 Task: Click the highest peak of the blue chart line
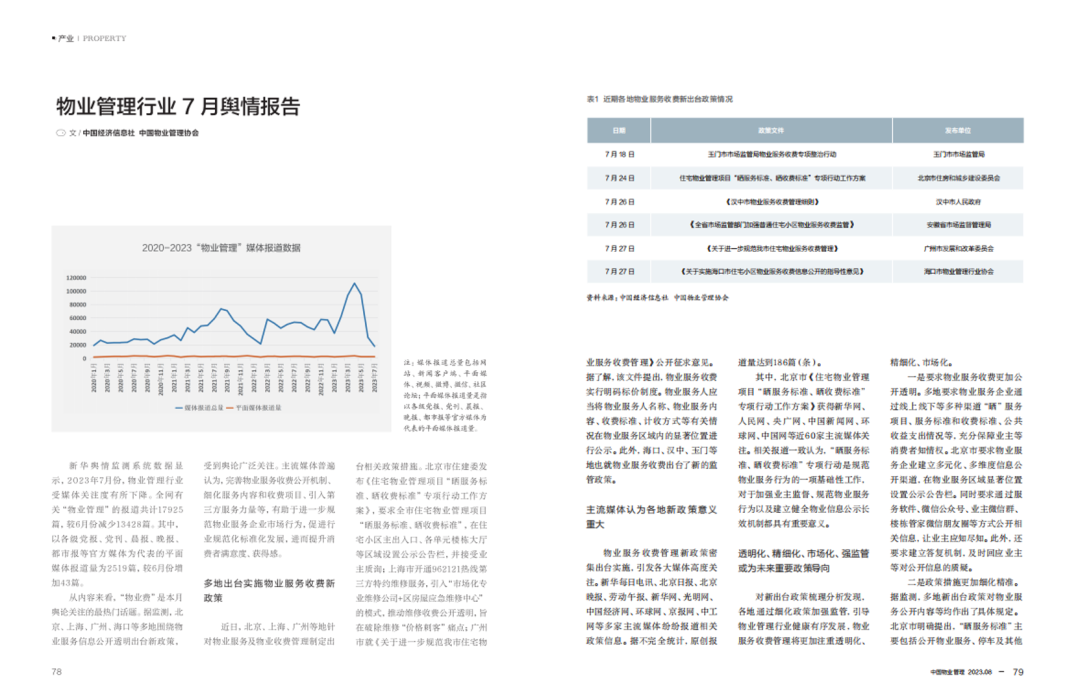click(x=354, y=284)
